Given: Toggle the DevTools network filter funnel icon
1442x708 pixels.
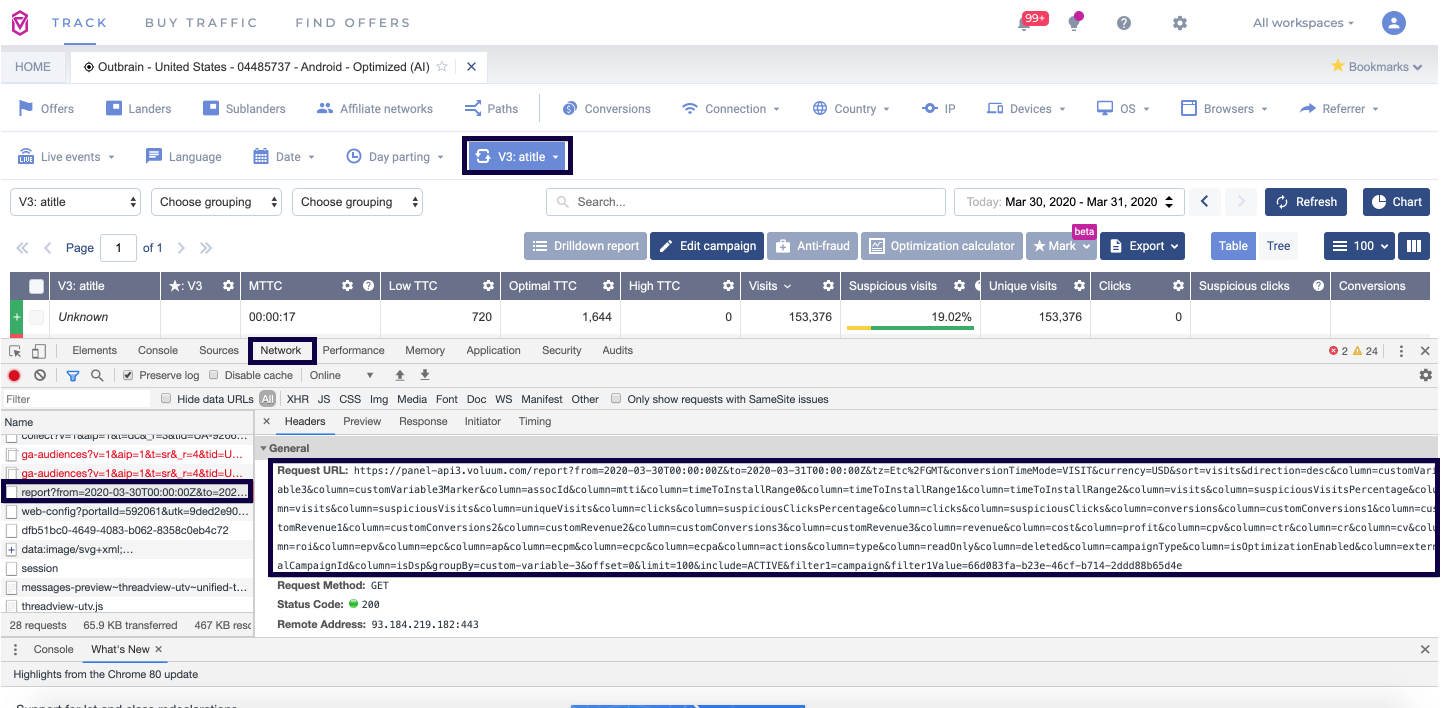Looking at the screenshot, I should tap(73, 375).
